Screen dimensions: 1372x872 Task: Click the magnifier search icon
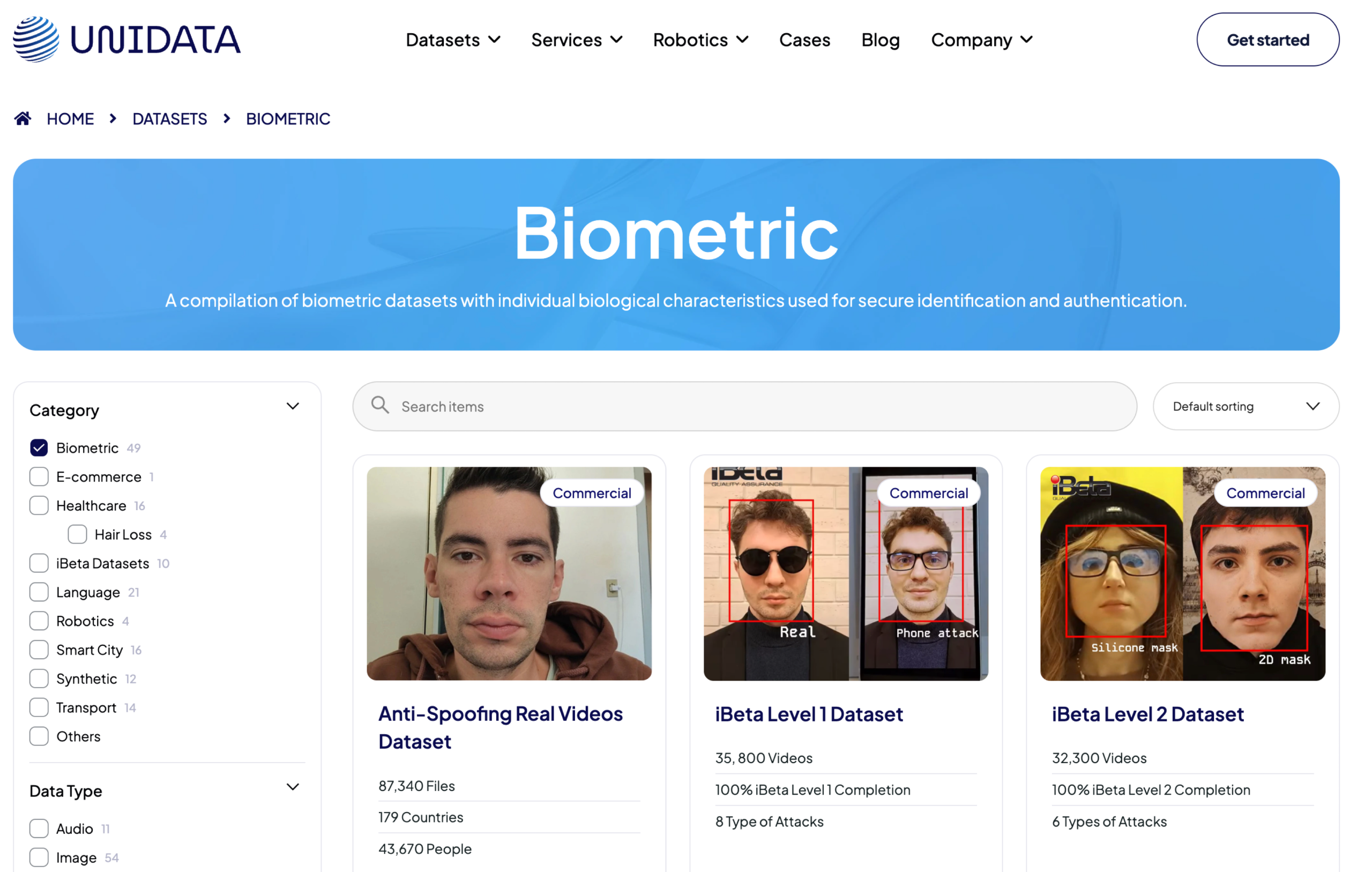[x=380, y=405]
